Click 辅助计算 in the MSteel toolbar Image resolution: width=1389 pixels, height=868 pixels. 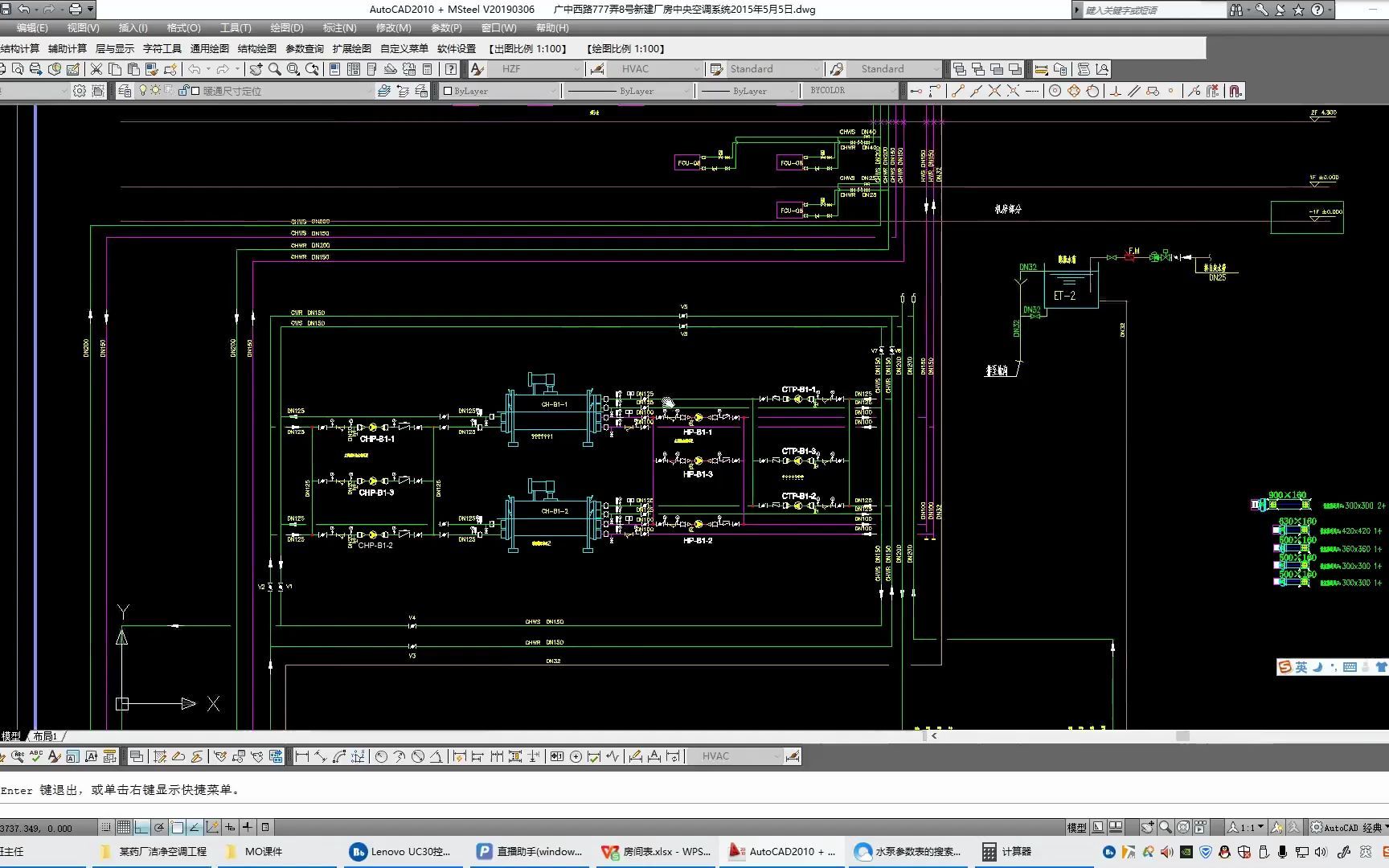(68, 49)
